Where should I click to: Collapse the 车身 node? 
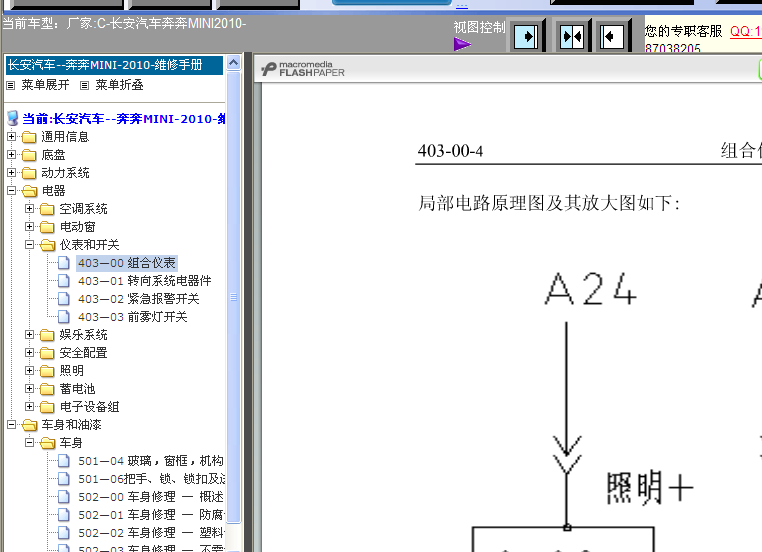click(29, 443)
